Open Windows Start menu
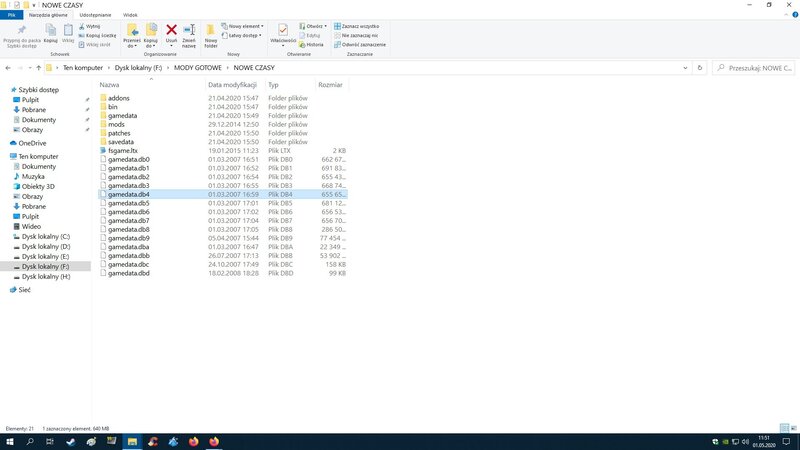This screenshot has height=450, width=800. pos(10,442)
